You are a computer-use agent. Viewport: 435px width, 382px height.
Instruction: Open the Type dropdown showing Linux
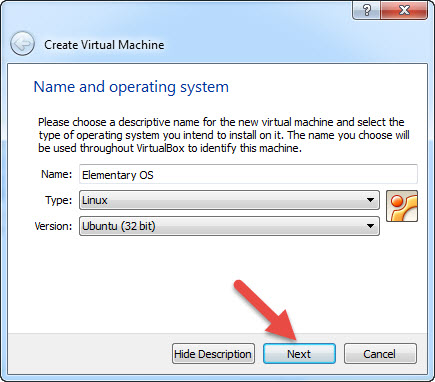(x=229, y=200)
